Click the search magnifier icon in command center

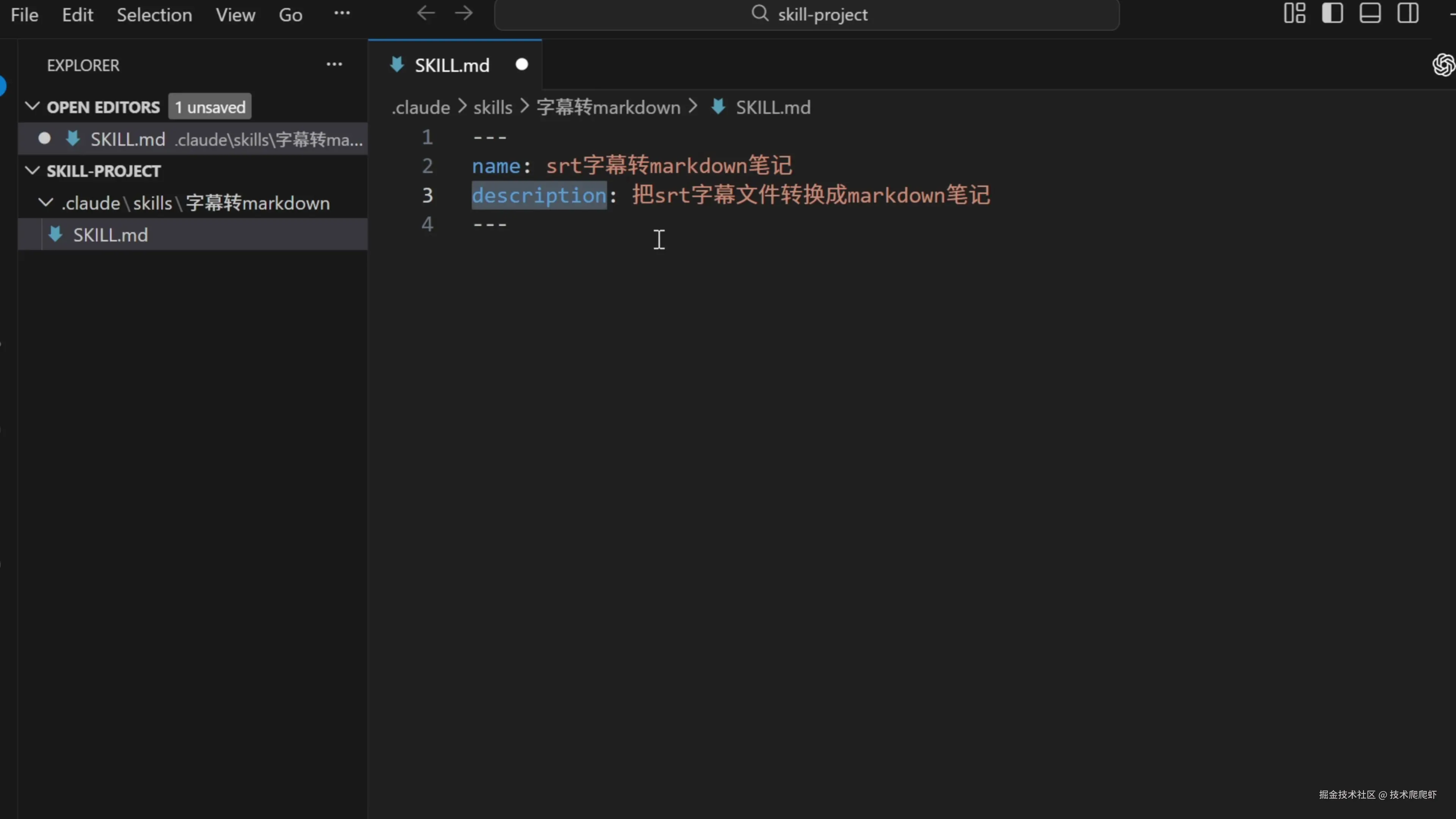pyautogui.click(x=759, y=14)
